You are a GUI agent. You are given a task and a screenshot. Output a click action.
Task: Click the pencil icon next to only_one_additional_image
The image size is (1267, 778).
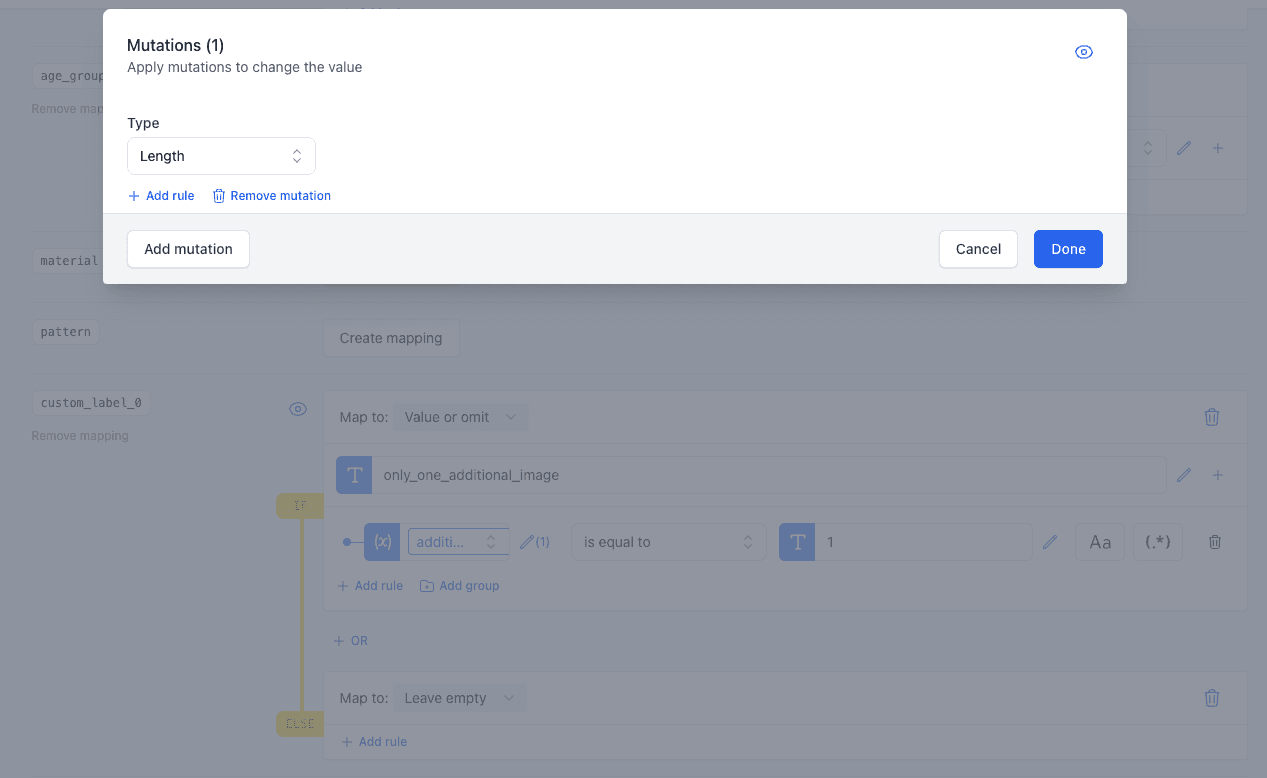coord(1184,474)
